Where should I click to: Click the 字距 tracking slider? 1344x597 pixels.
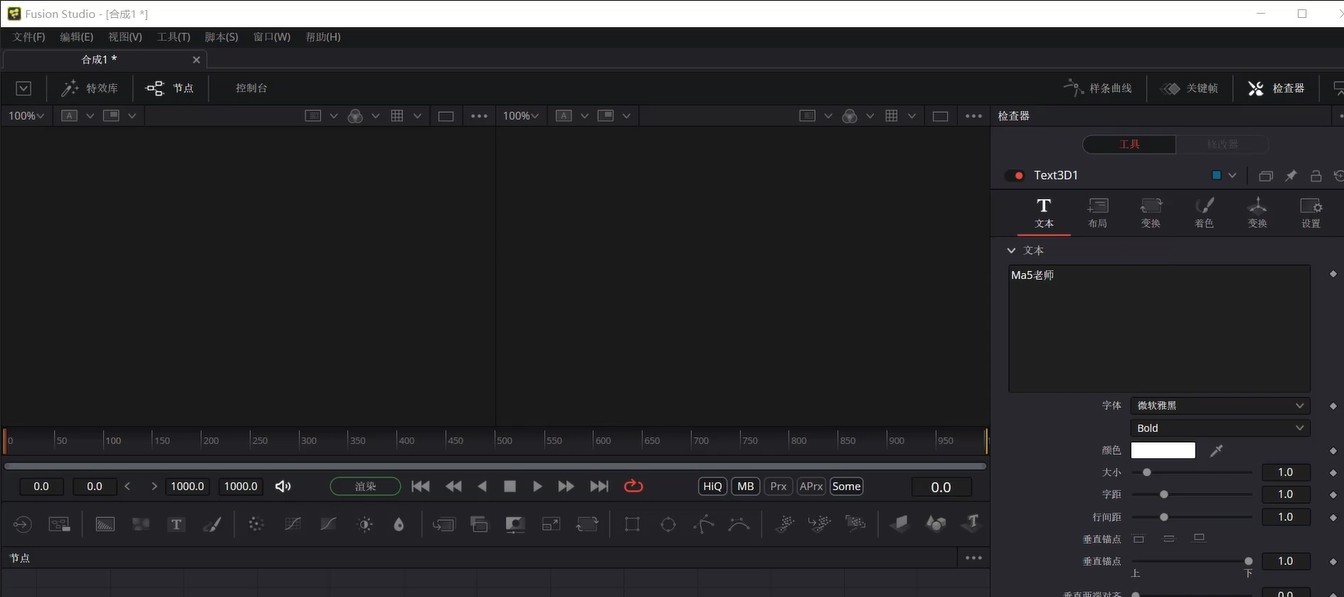1192,494
